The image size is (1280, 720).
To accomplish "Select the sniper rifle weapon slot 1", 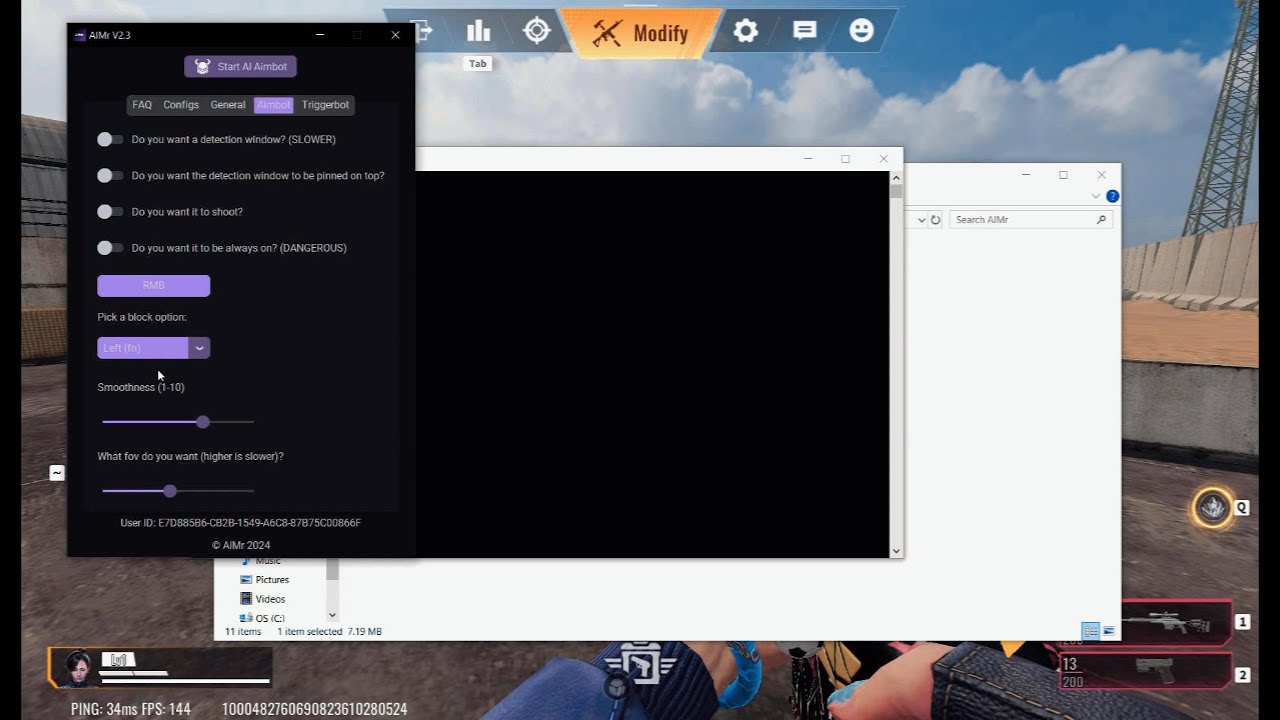I will (1175, 621).
